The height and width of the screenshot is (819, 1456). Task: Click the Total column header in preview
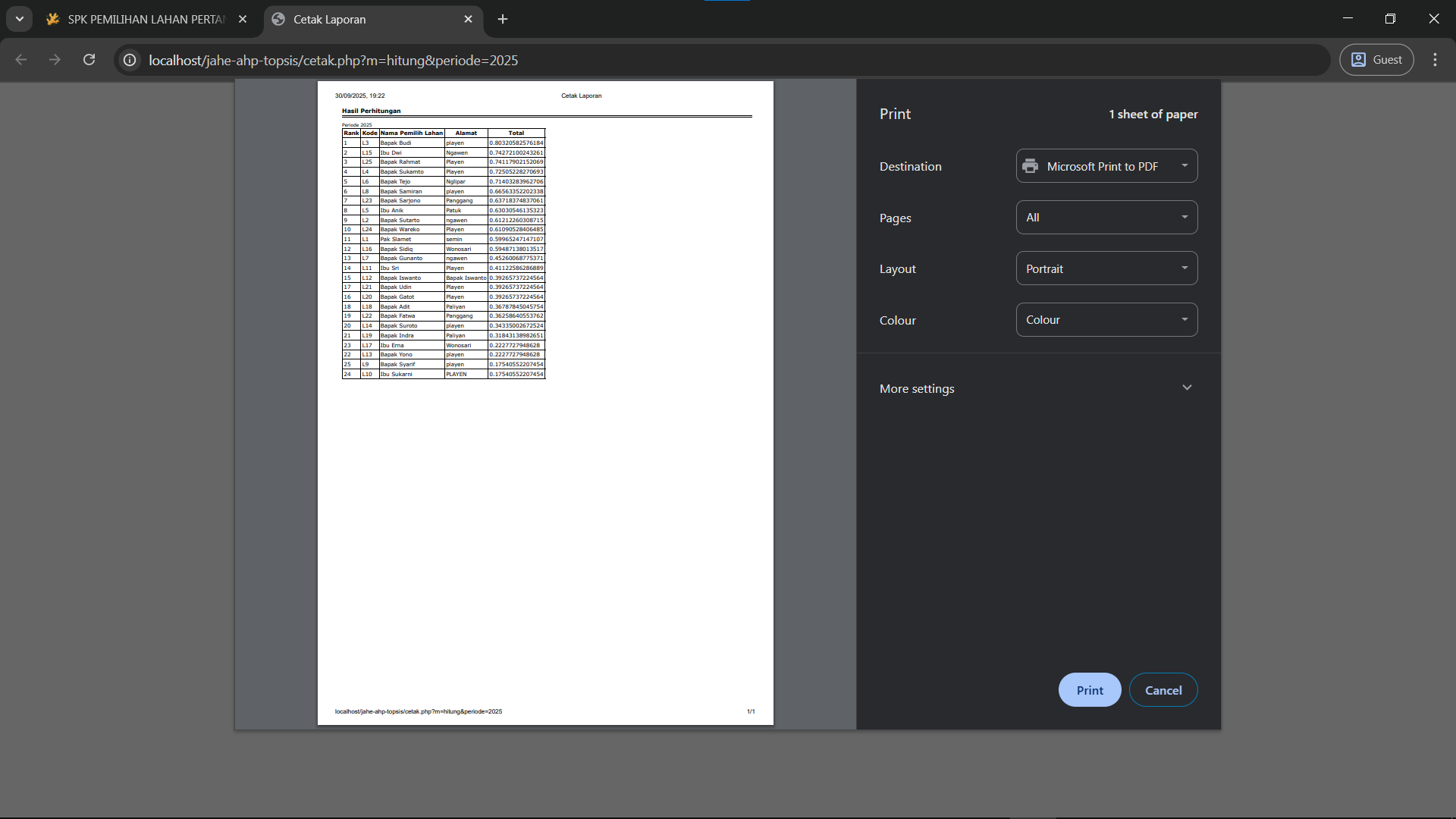[x=516, y=133]
